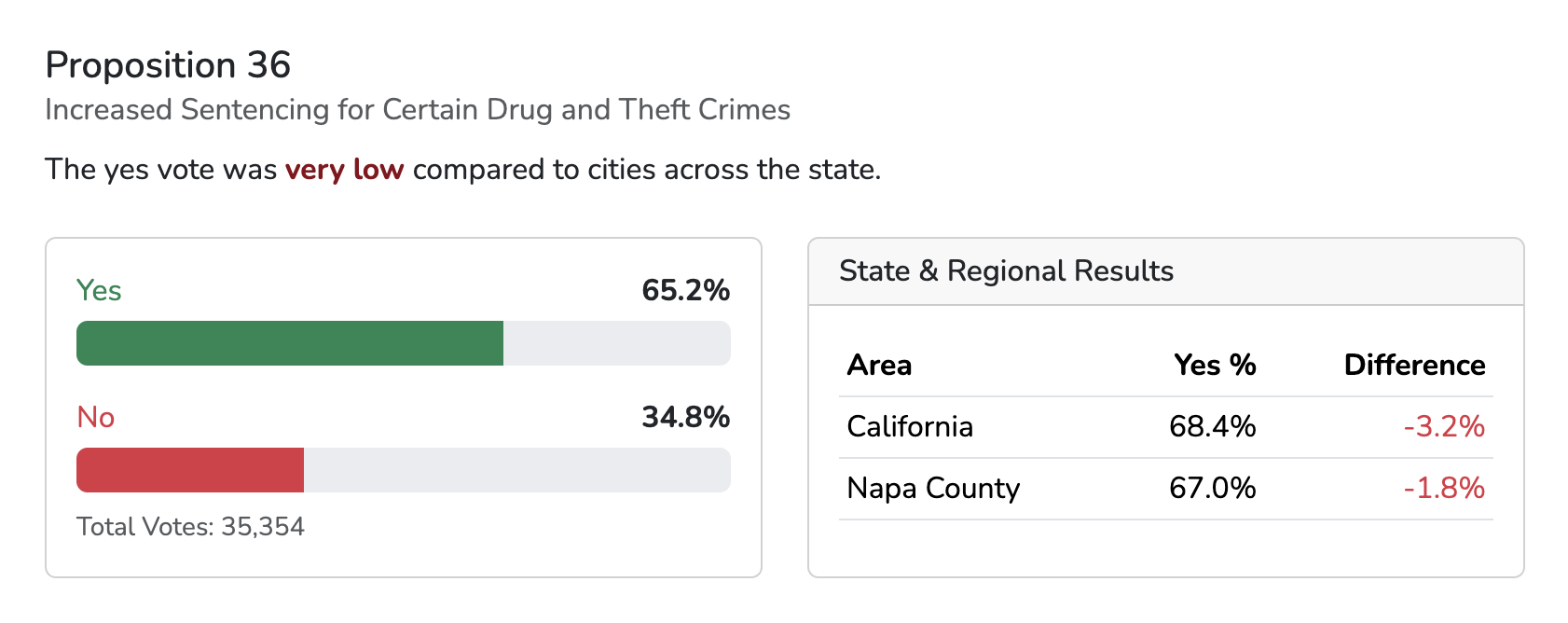
Task: Click the State & Regional Results header
Action: point(1007,271)
